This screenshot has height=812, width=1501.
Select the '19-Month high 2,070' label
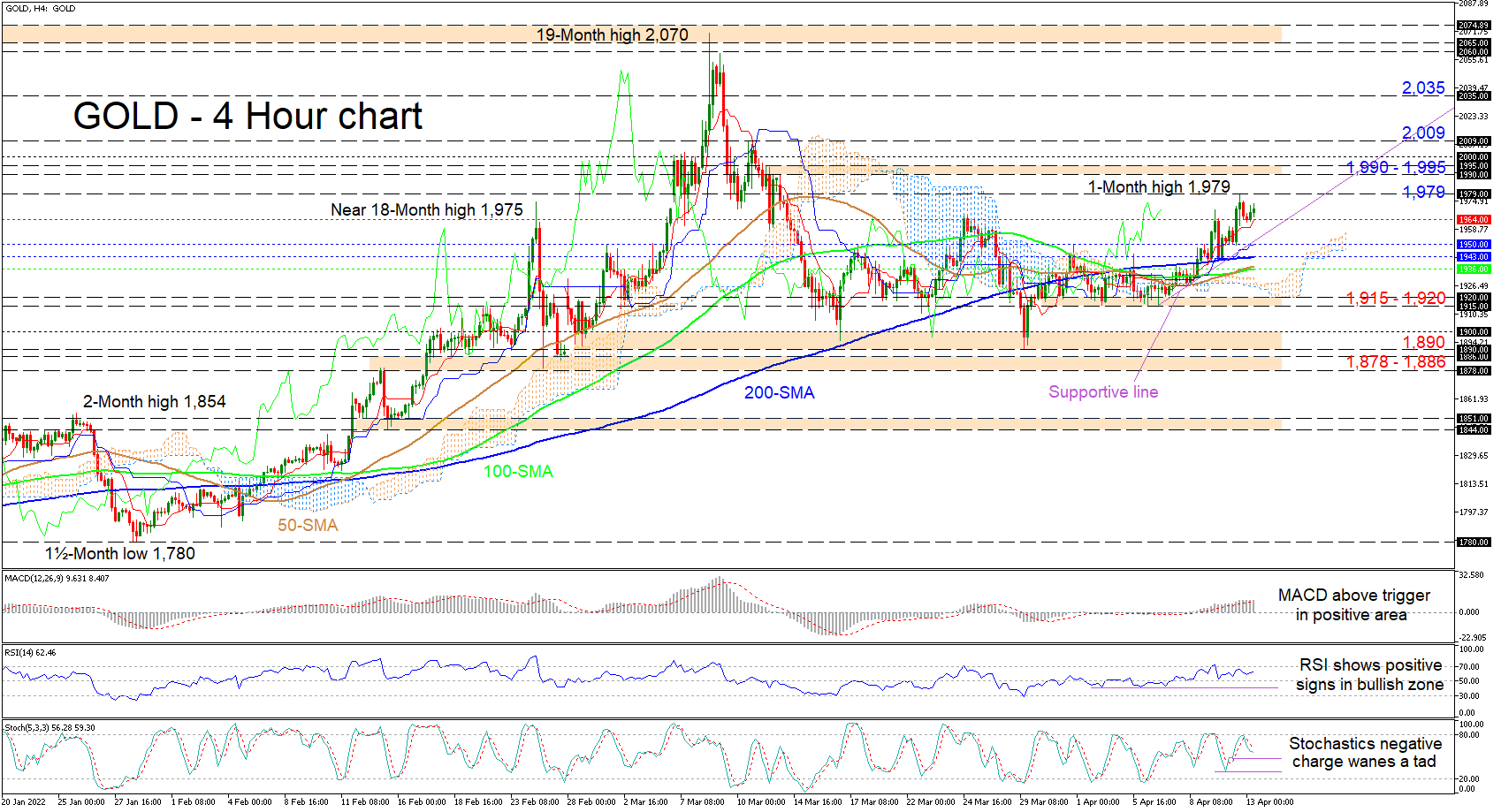pos(612,34)
